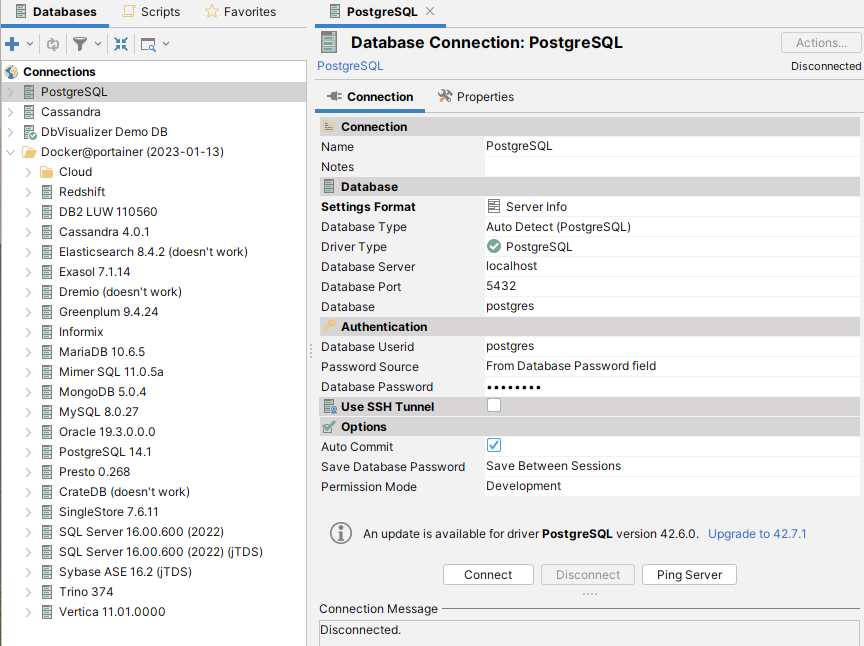
Task: Open the Scripts tab
Action: click(x=151, y=12)
